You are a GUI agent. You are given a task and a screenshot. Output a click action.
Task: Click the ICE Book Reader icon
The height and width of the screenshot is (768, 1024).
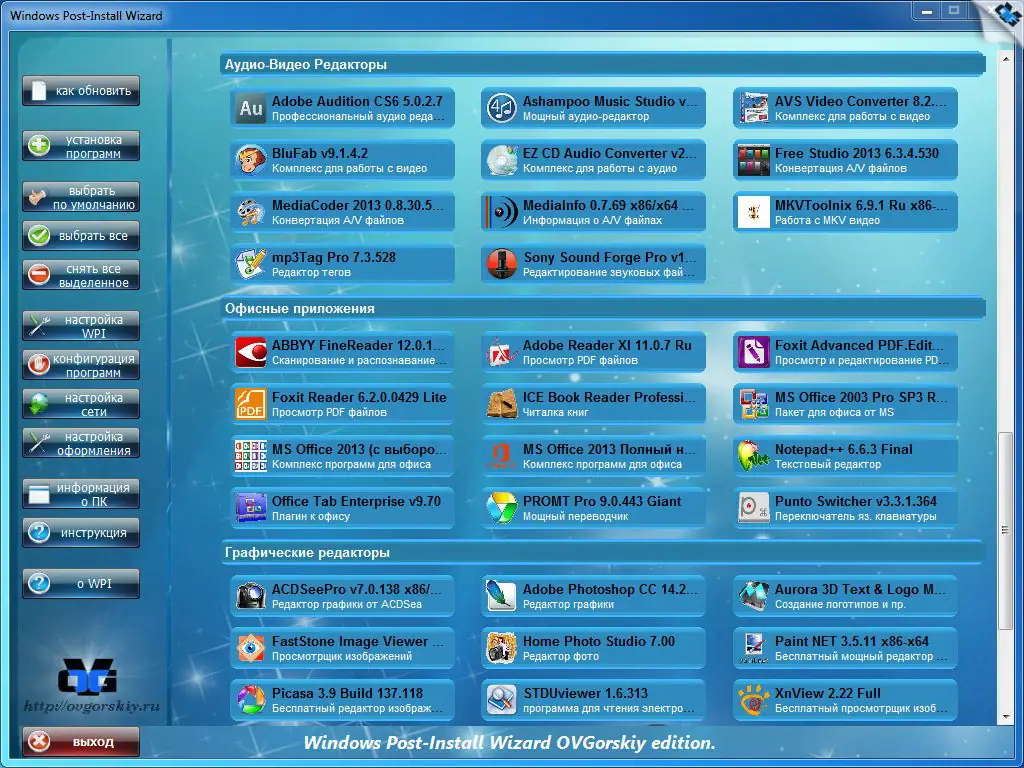coord(502,404)
